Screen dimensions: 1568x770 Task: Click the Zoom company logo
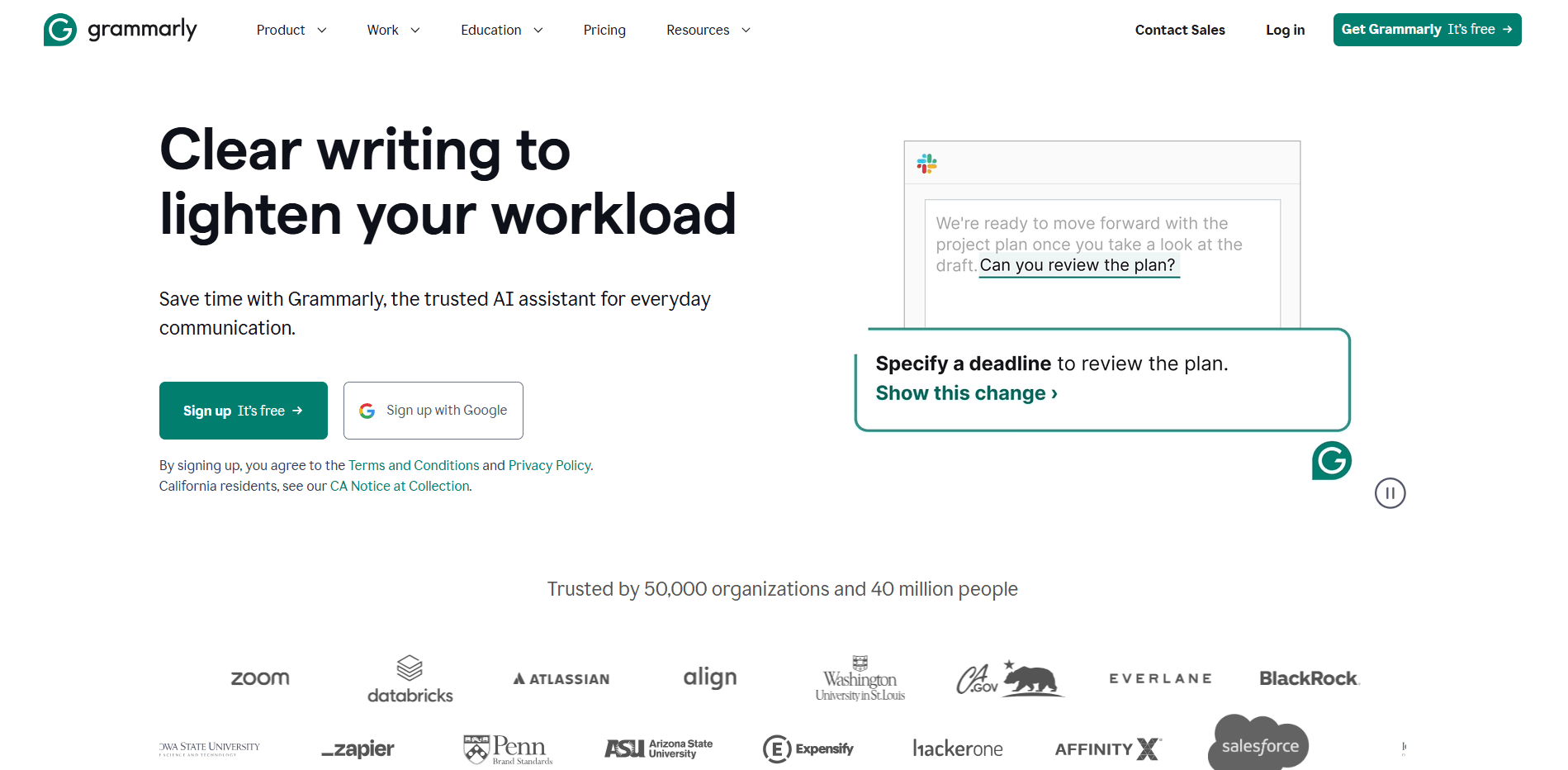[259, 677]
